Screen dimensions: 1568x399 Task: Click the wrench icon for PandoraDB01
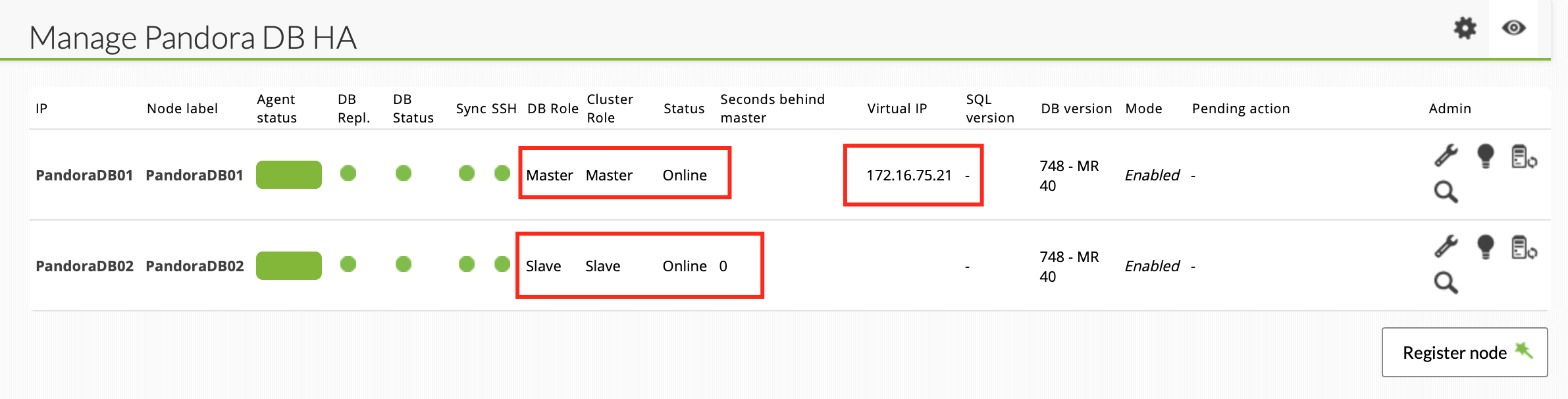tap(1446, 156)
